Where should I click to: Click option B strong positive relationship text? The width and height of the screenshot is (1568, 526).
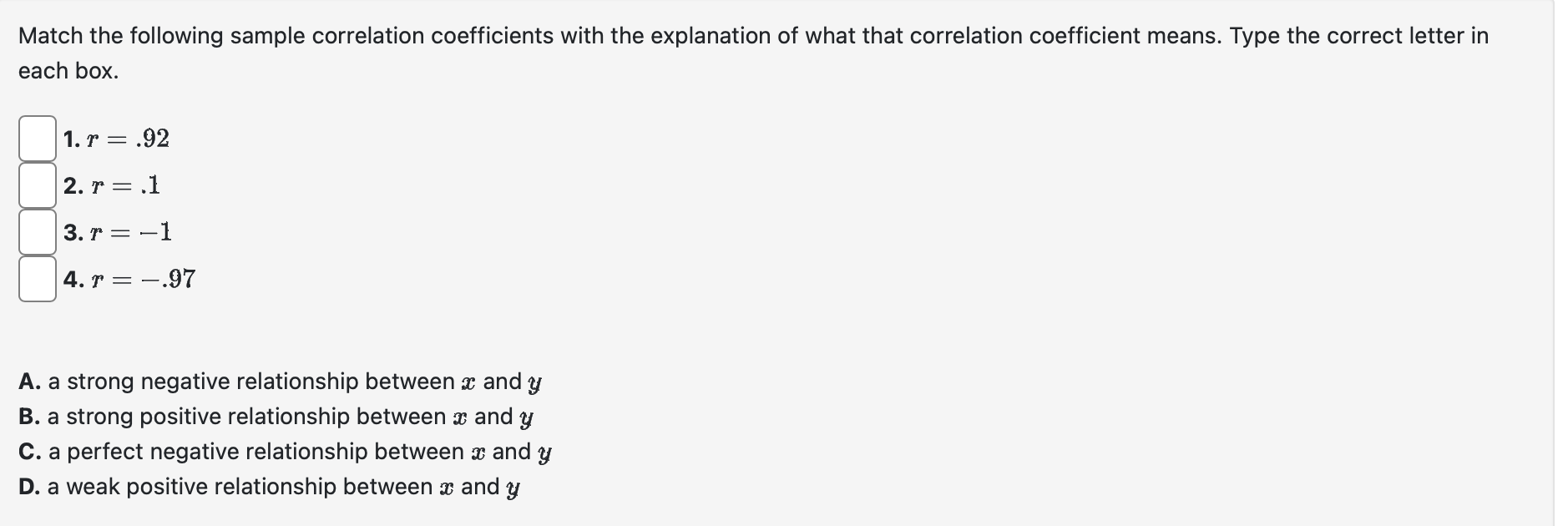coord(276,417)
